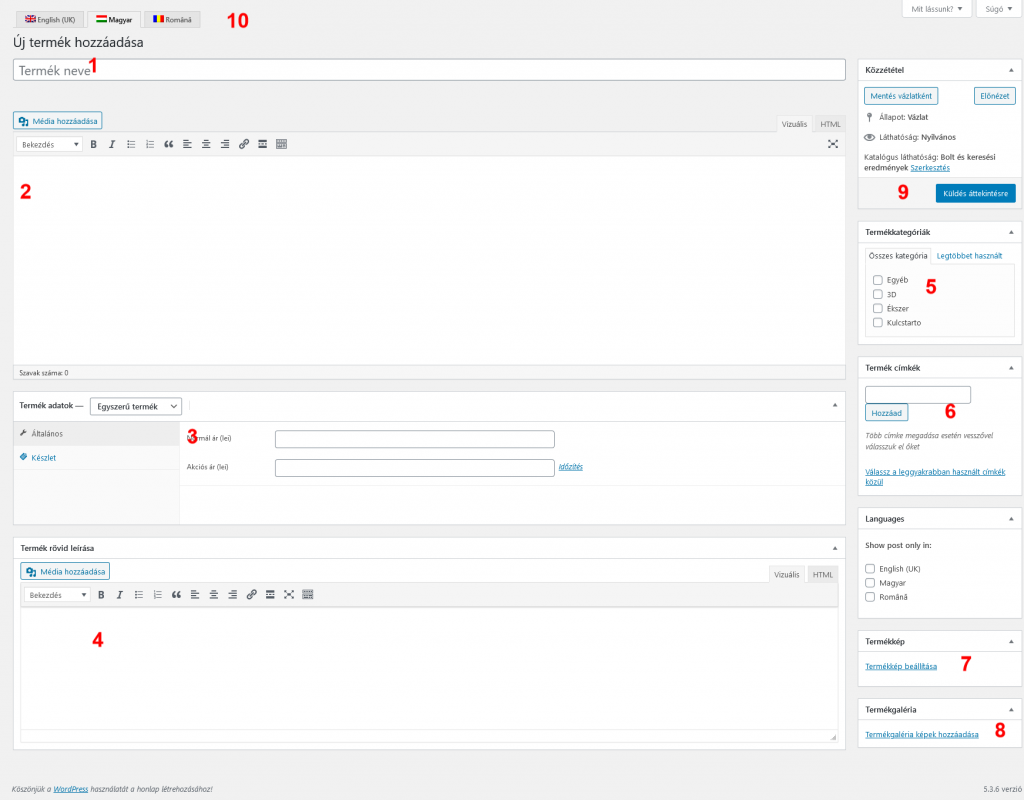Apply italic in main editor toolbar
This screenshot has height=800, width=1024.
(112, 144)
